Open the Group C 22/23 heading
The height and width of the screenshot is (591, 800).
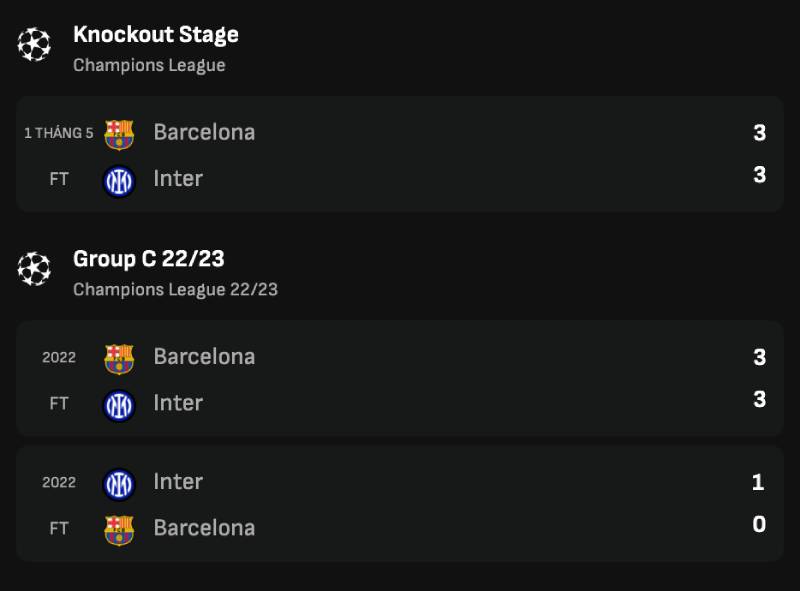point(149,259)
